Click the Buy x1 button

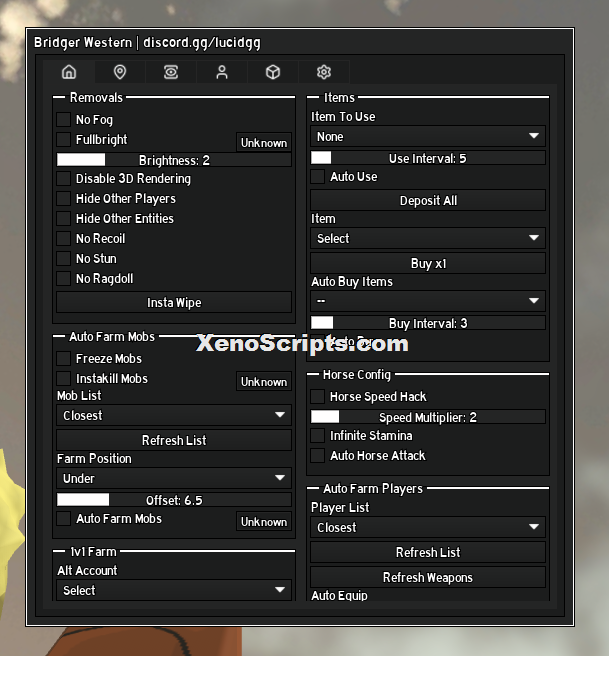click(x=428, y=263)
